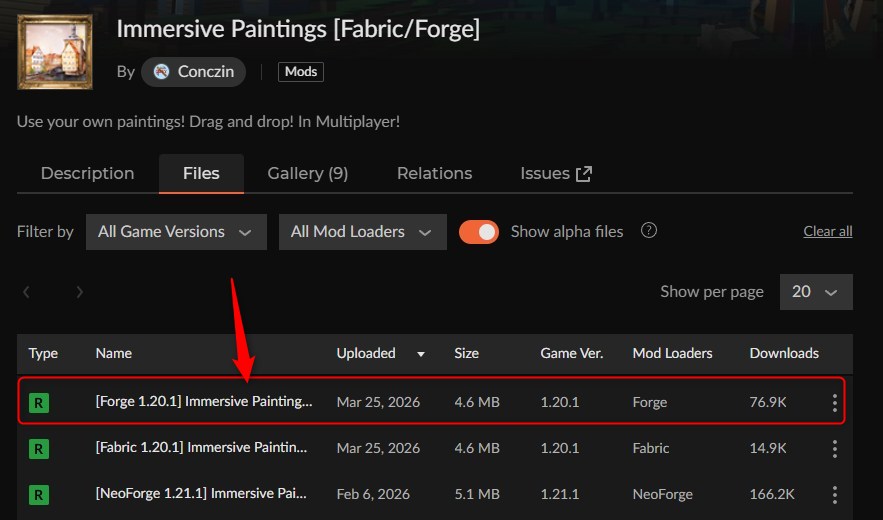This screenshot has width=883, height=520.
Task: Open the Mods category tag
Action: [301, 72]
